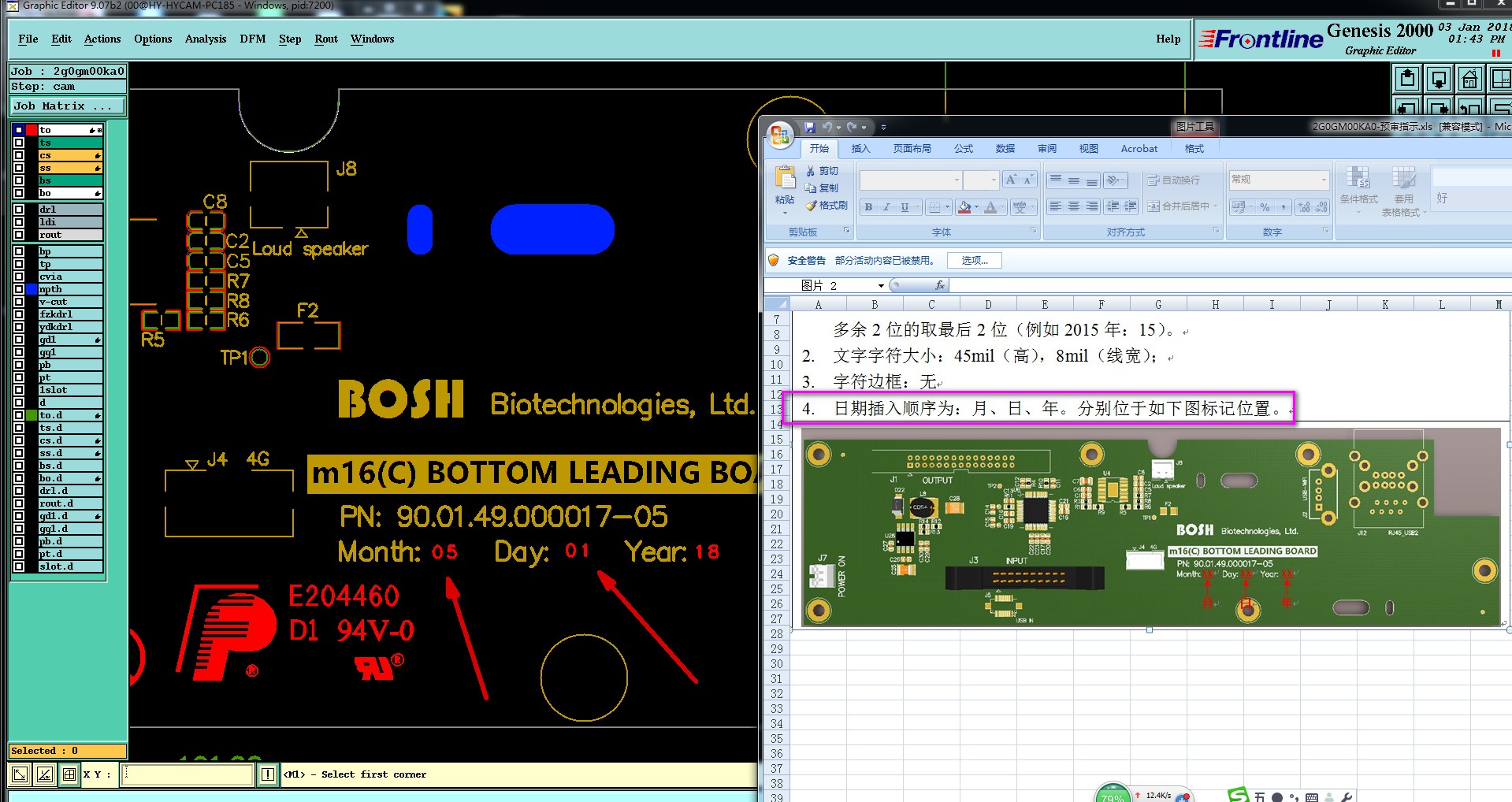Save the Excel workbook via quick access
The image size is (1512, 802).
(809, 127)
